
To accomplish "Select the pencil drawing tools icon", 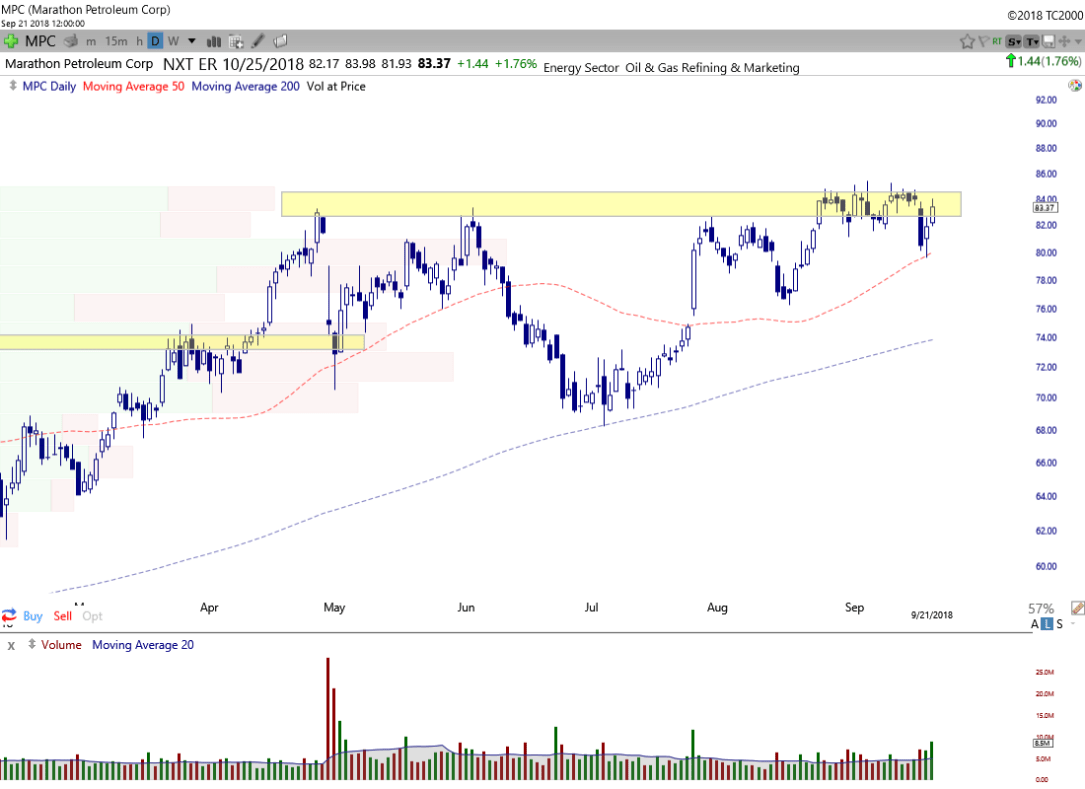I will click(x=258, y=41).
